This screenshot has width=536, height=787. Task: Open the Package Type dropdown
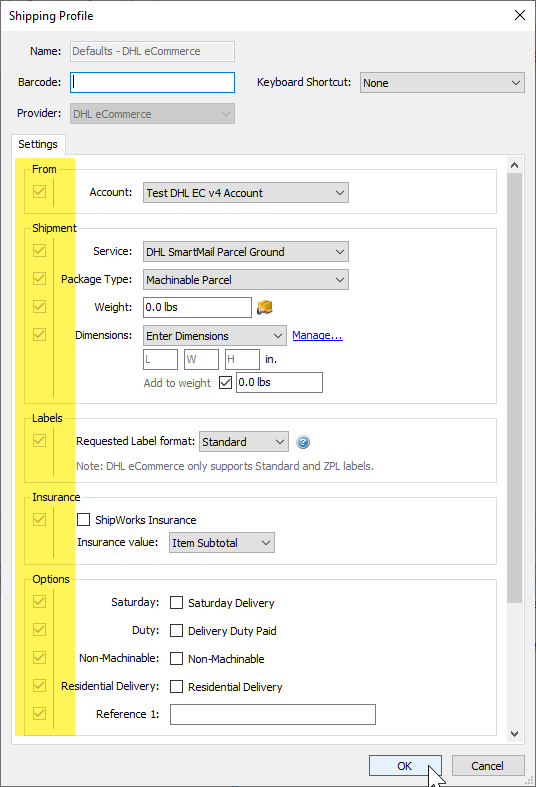(x=246, y=280)
